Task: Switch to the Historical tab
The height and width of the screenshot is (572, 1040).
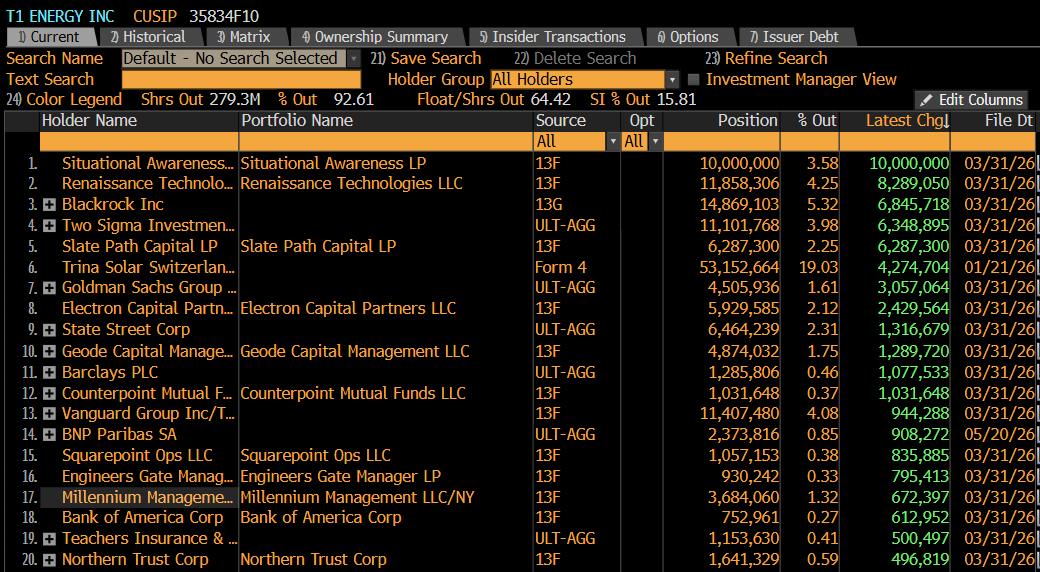Action: click(x=149, y=37)
